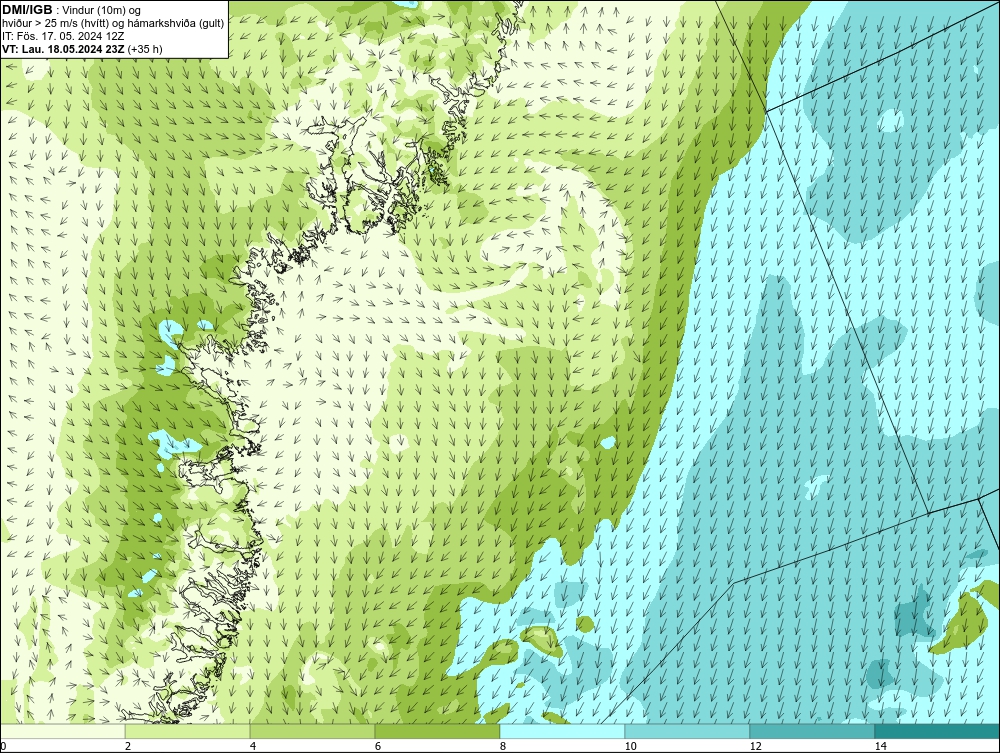Click the darkest teal swatch above 14

coord(938,731)
